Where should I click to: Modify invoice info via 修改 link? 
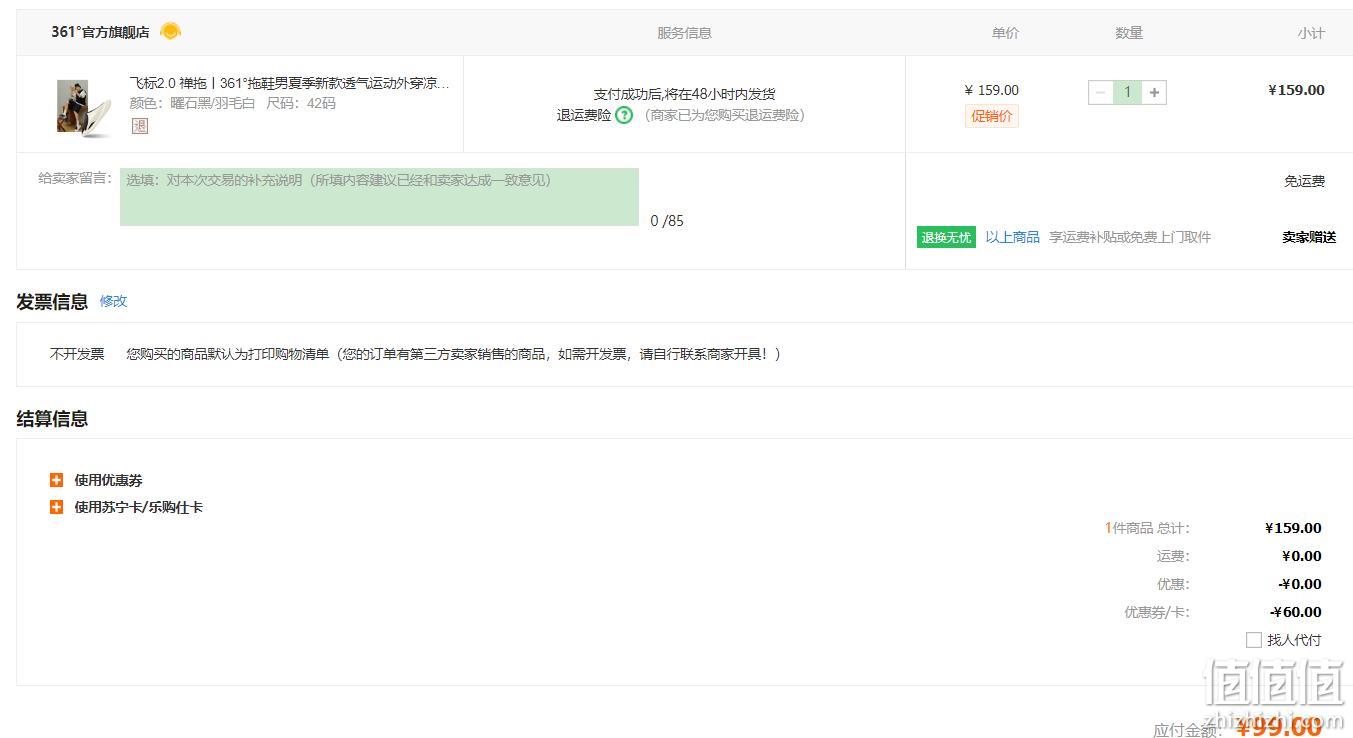[x=113, y=301]
